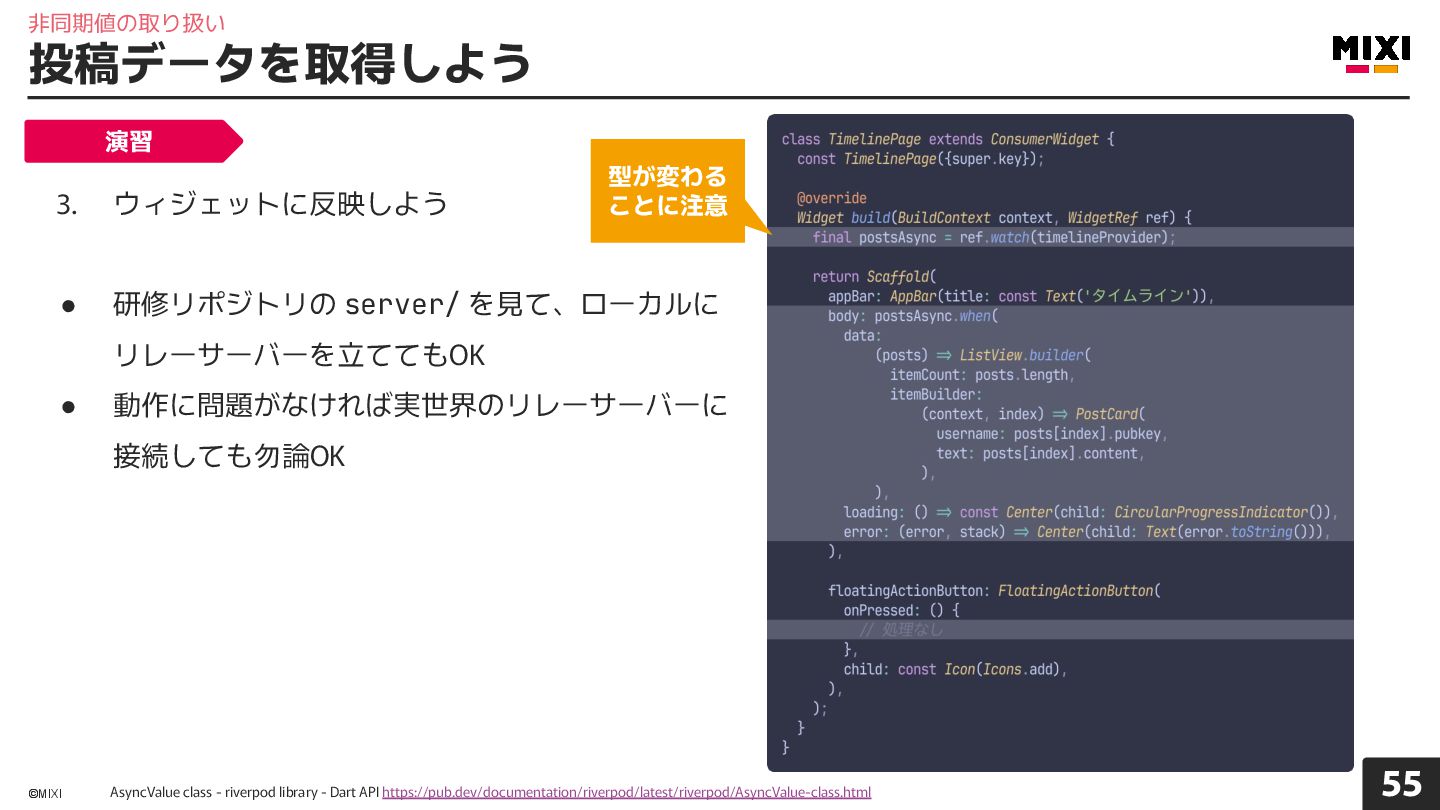Click the floatingActionButton: FloatingActionButton( line
Image resolution: width=1440 pixels, height=810 pixels.
[994, 591]
